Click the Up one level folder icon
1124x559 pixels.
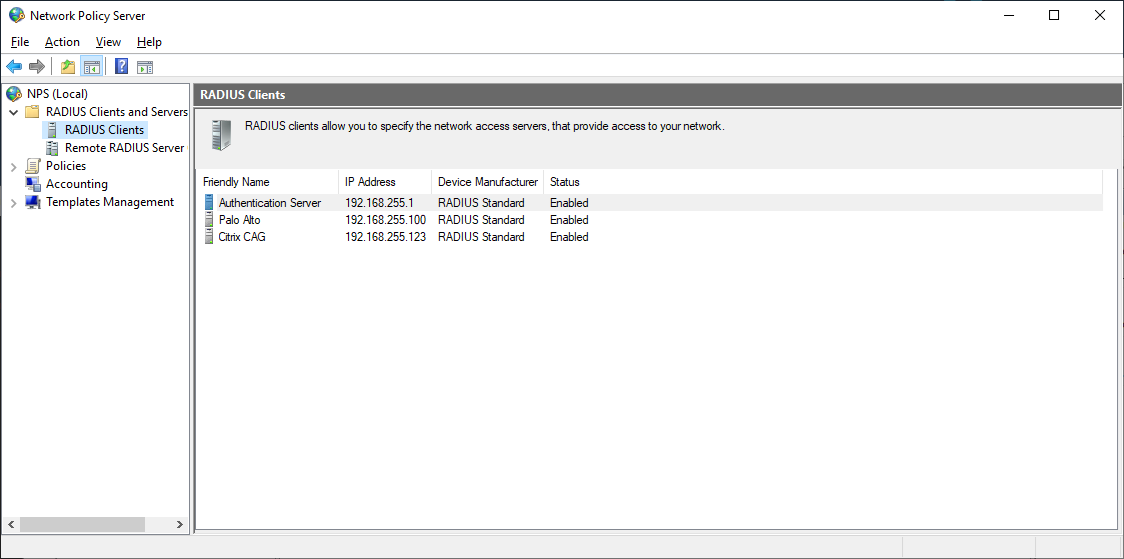click(68, 67)
